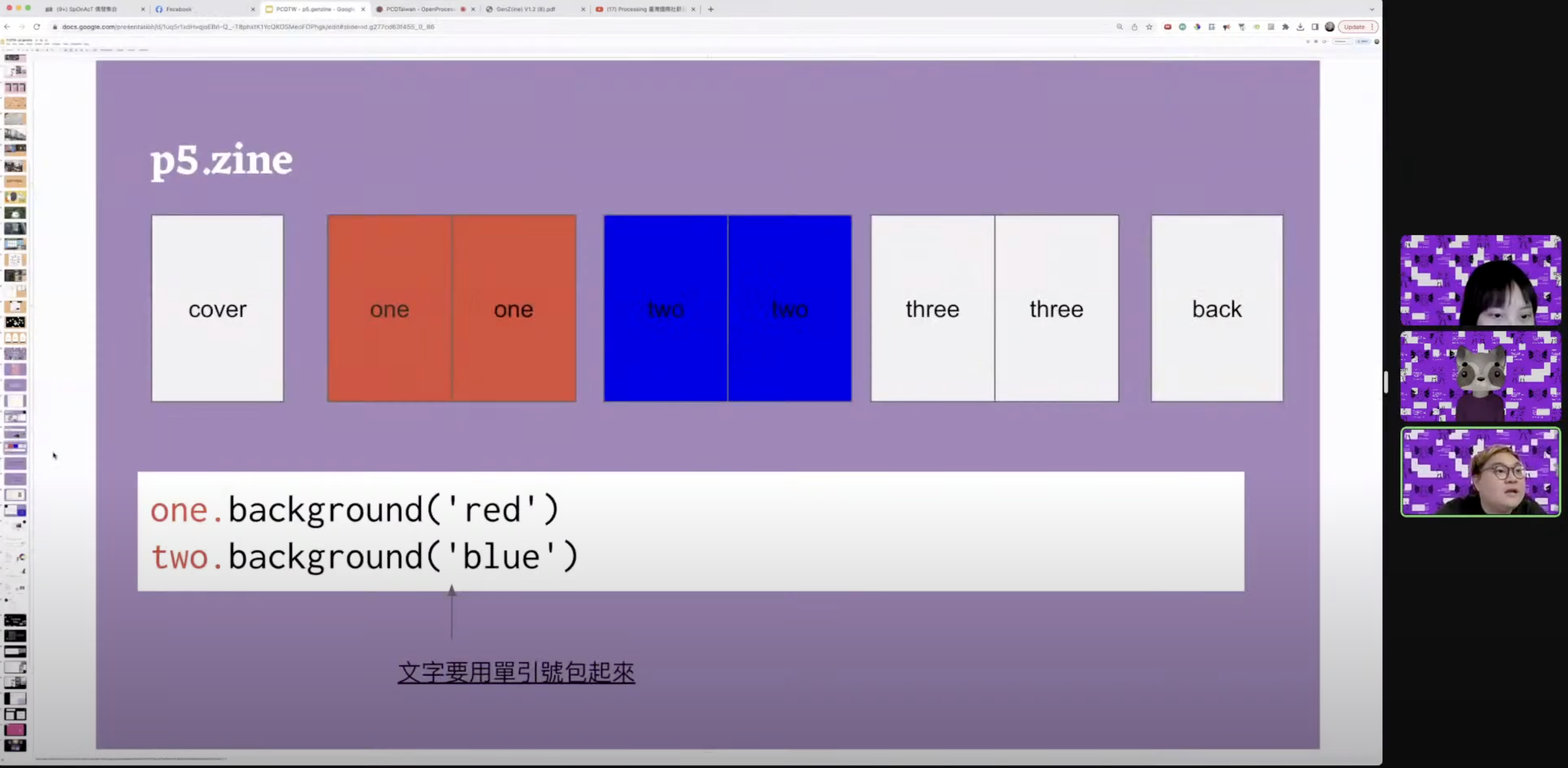Open the Chrome profile avatar

pyautogui.click(x=1330, y=27)
